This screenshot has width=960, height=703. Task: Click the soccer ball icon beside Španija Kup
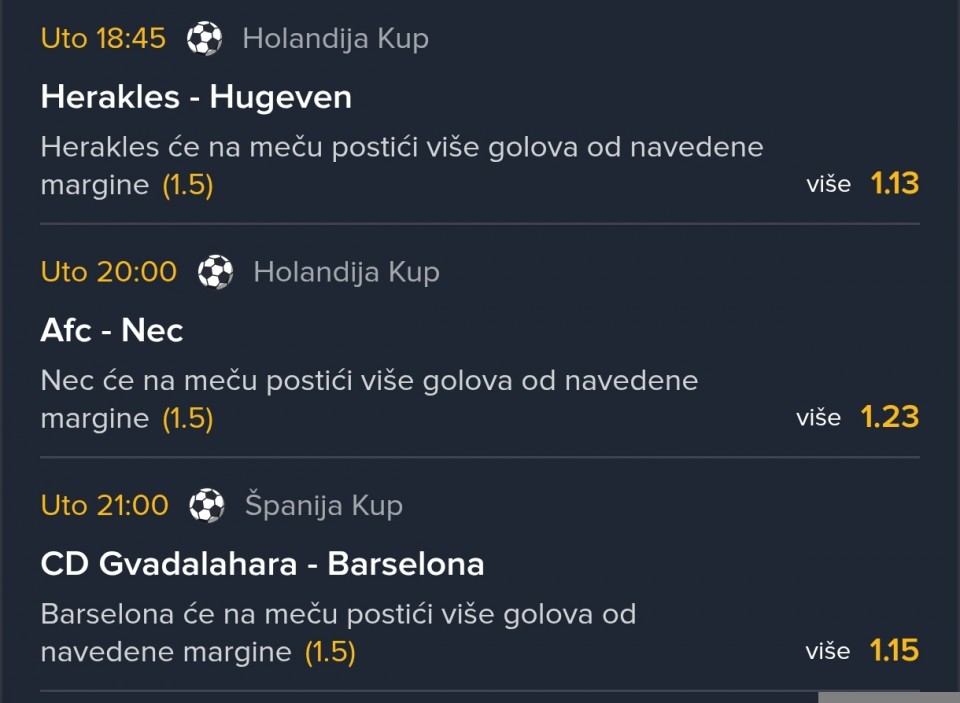pos(207,506)
